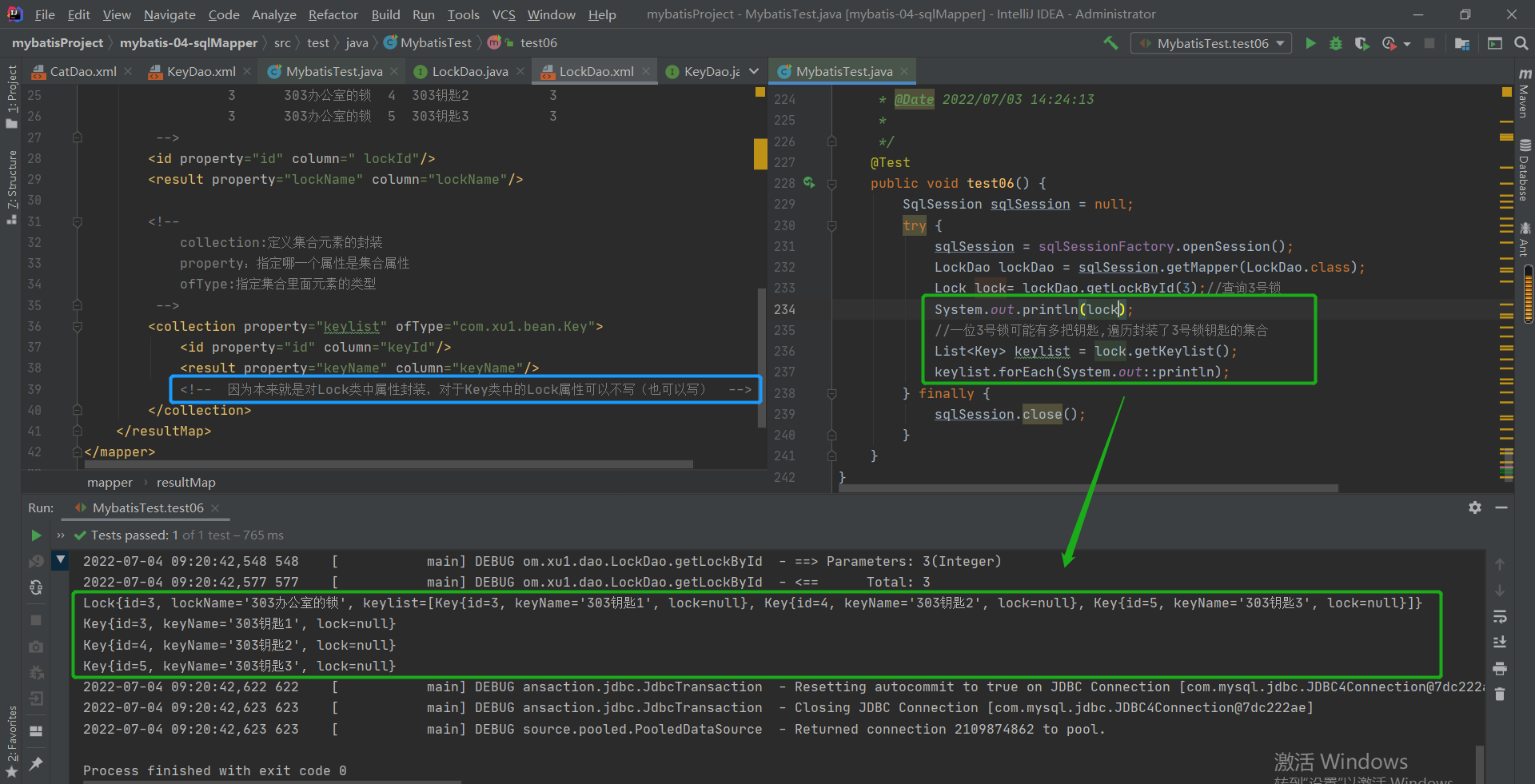Click Restore Layout icon in Run panel
Screen dimensions: 1535x784
click(36, 731)
